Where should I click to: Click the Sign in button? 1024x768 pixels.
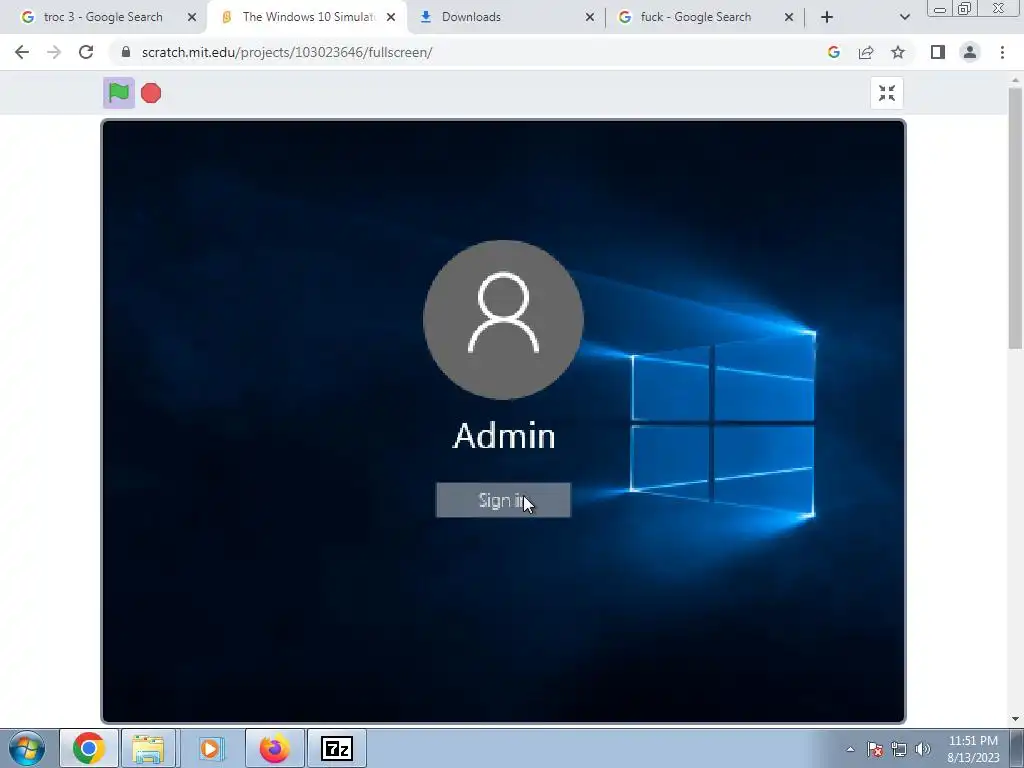[x=504, y=500]
